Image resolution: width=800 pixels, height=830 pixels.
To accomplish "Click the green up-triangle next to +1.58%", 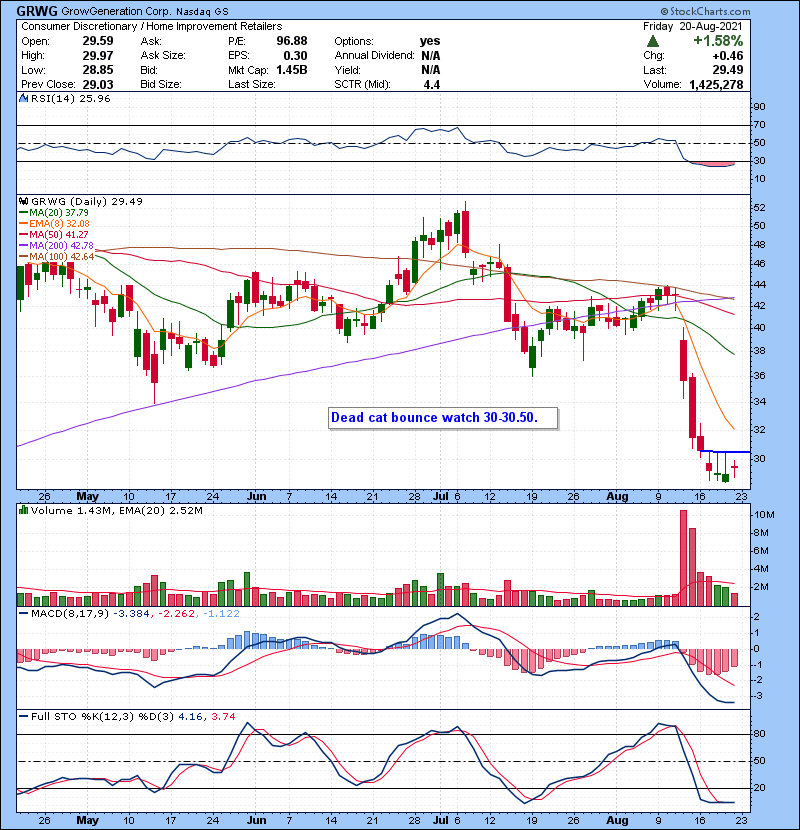I will pyautogui.click(x=653, y=41).
